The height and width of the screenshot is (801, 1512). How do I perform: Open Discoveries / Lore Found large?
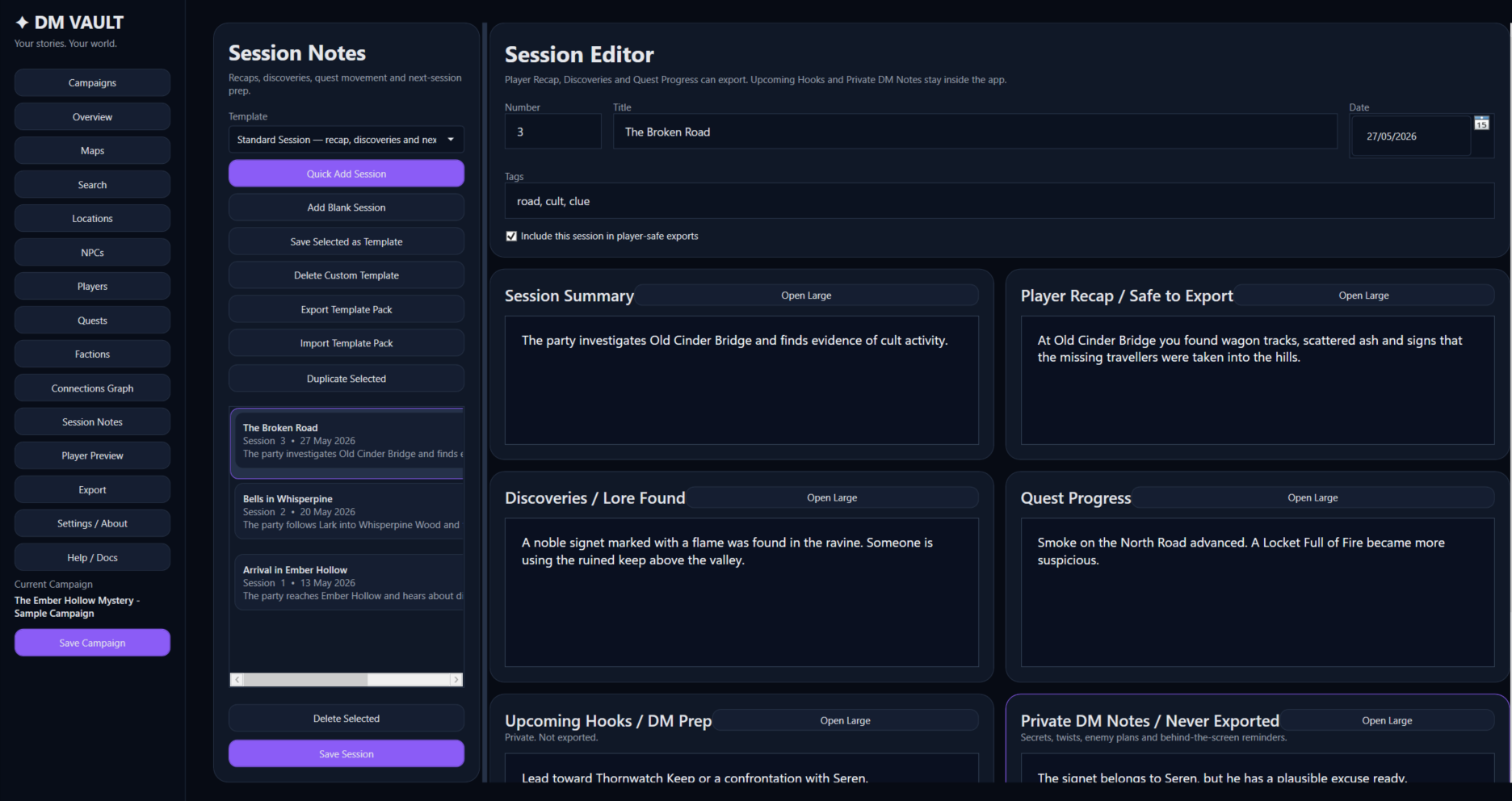click(x=832, y=498)
